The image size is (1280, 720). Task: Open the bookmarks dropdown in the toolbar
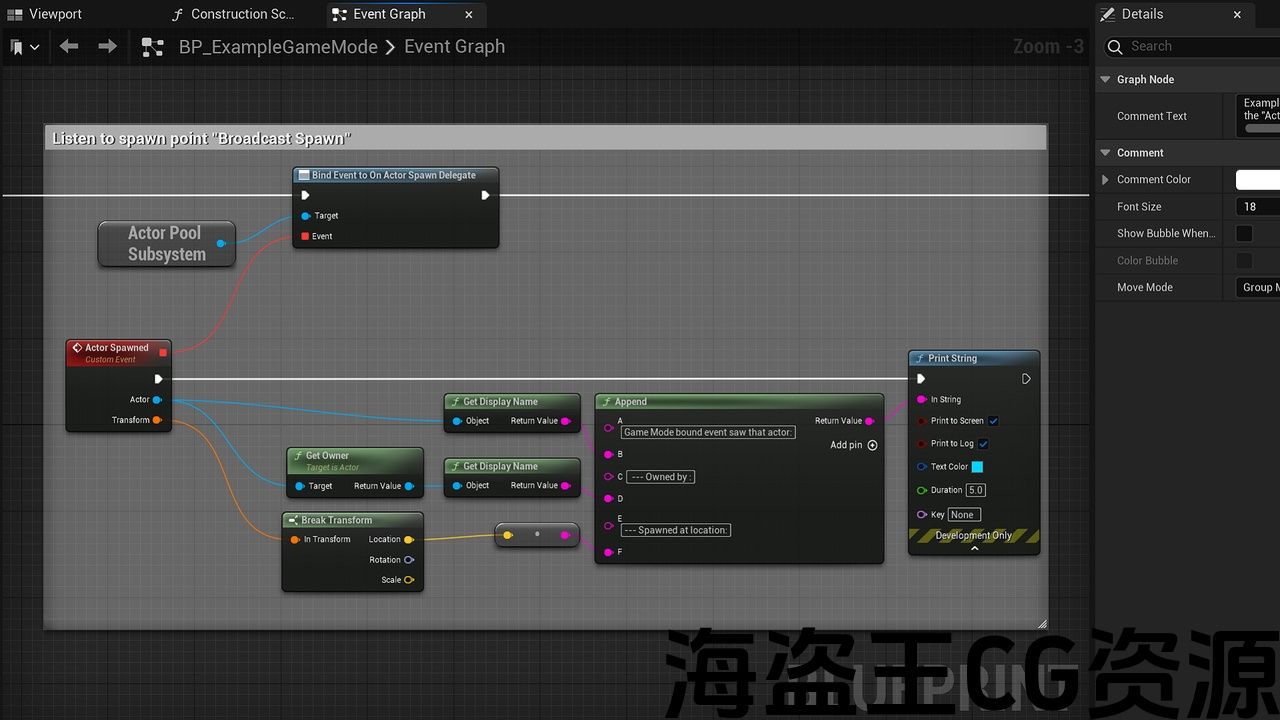[x=25, y=47]
